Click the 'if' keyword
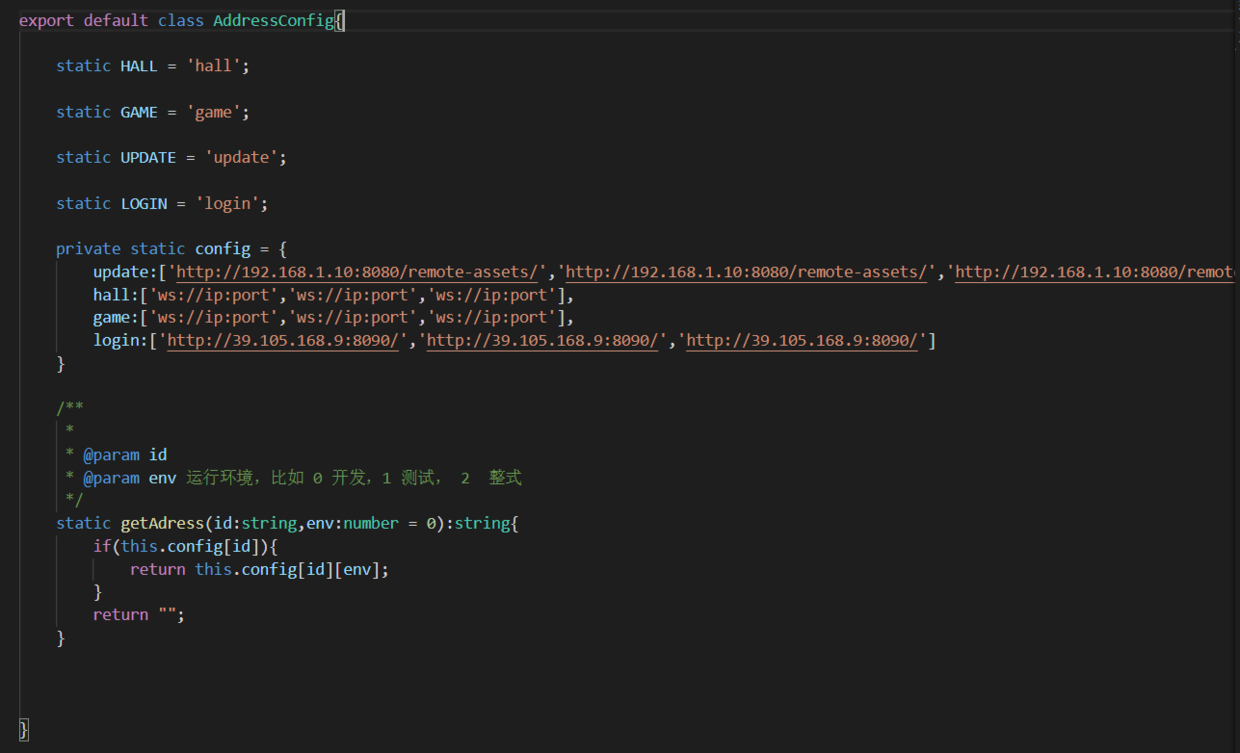Image resolution: width=1240 pixels, height=753 pixels. point(102,546)
